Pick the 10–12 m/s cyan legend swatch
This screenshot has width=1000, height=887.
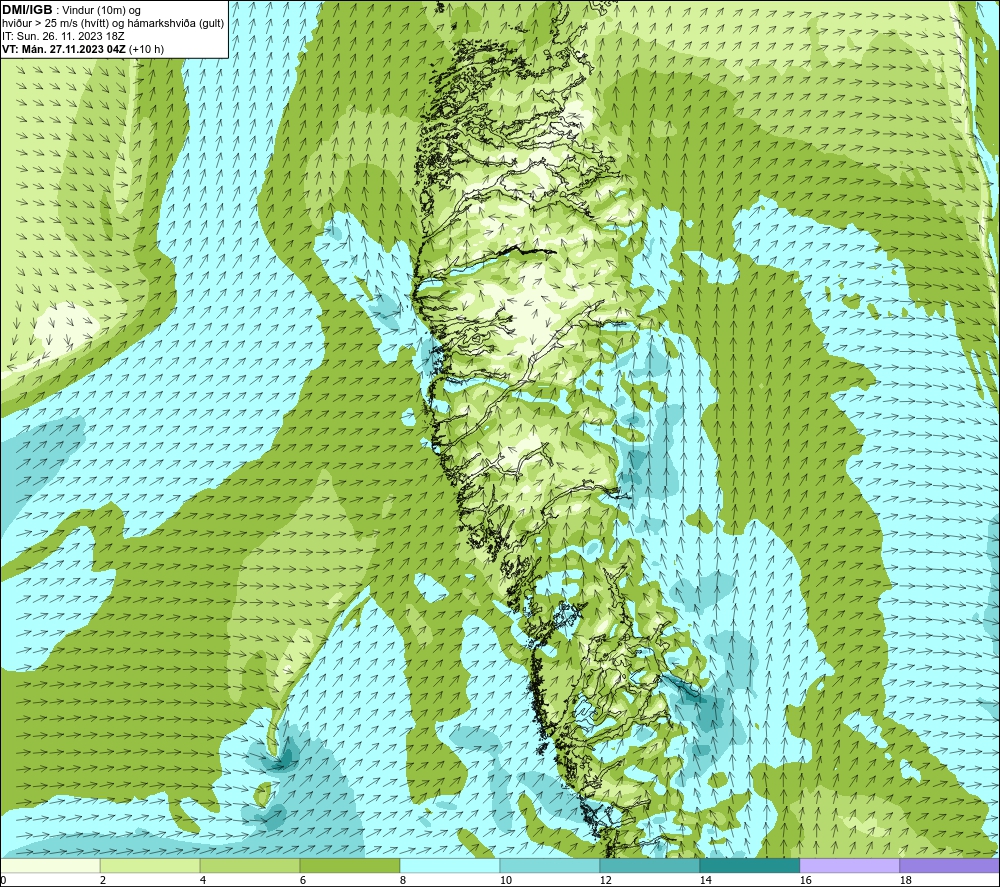pos(550,865)
